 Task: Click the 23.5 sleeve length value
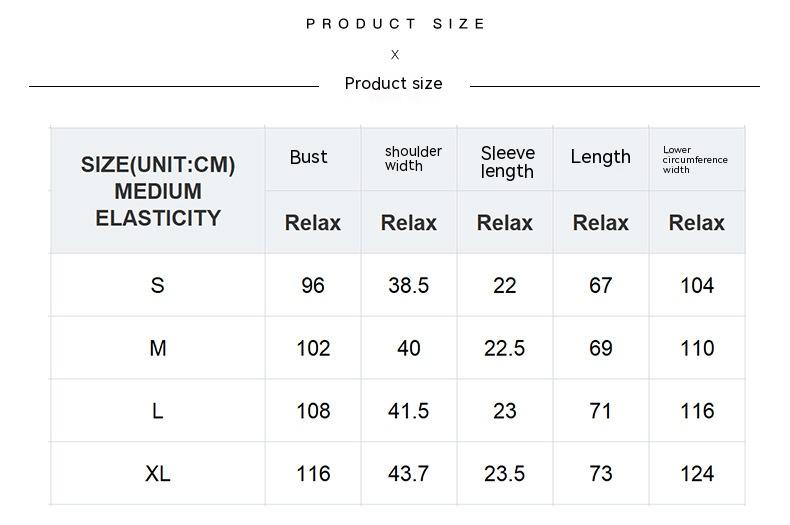504,474
